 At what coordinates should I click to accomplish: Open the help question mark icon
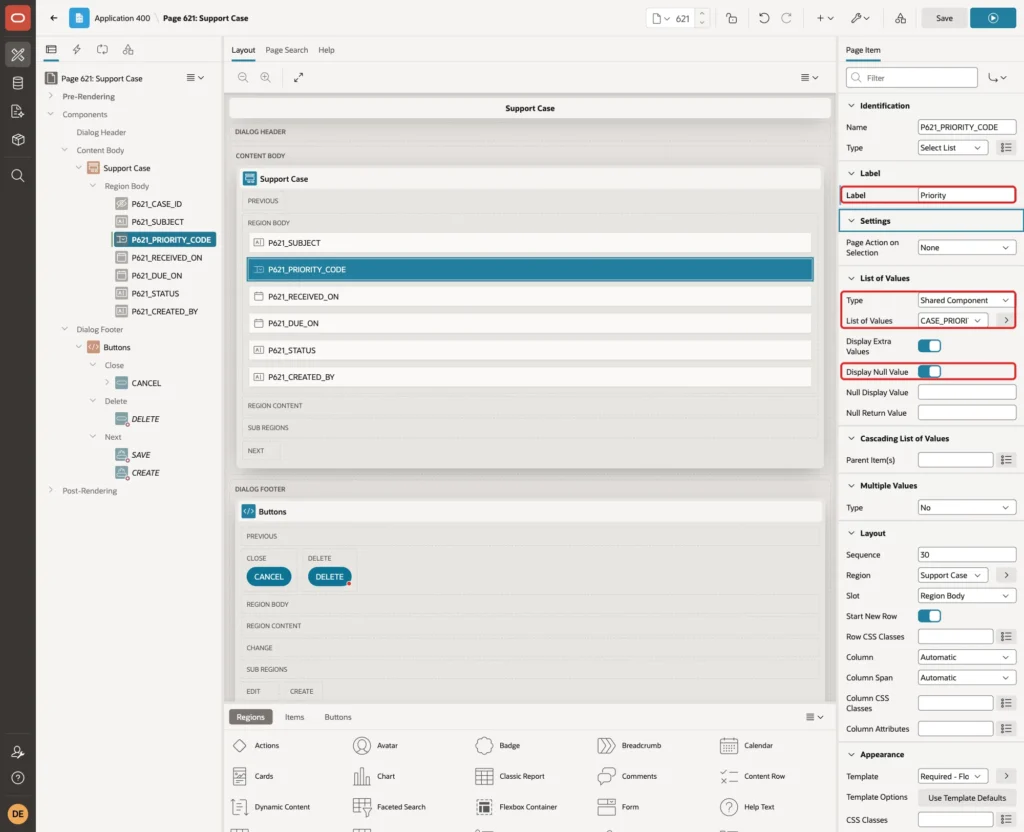point(18,778)
